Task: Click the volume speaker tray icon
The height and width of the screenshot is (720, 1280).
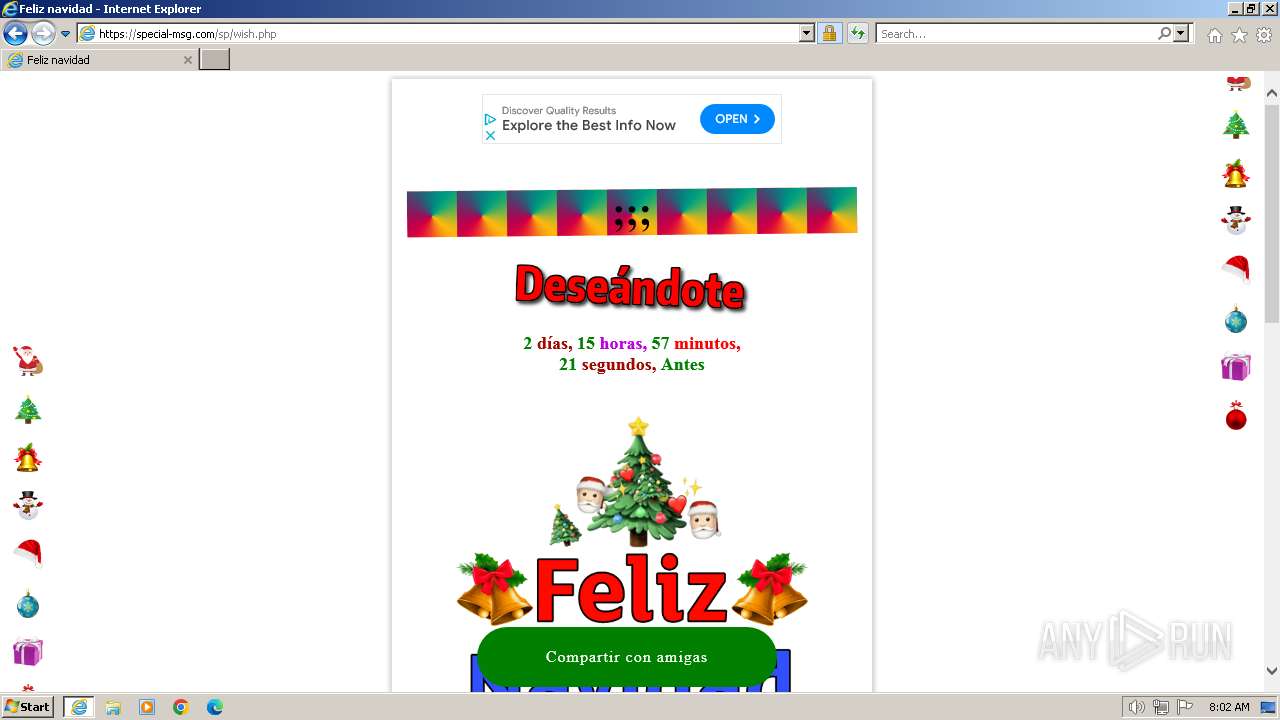Action: coord(1137,707)
